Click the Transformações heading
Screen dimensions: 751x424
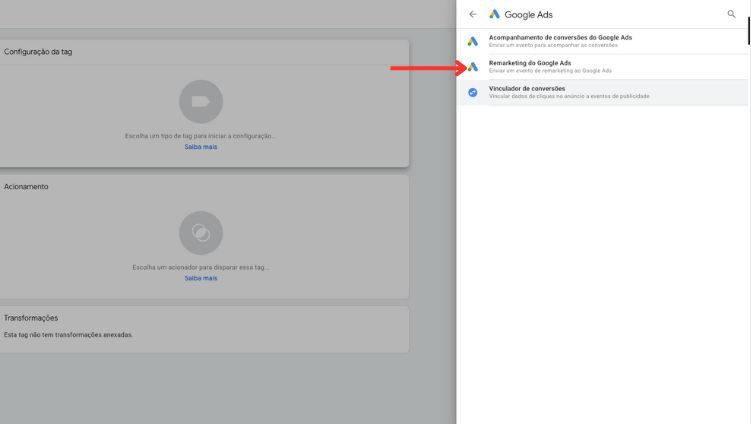[31, 318]
